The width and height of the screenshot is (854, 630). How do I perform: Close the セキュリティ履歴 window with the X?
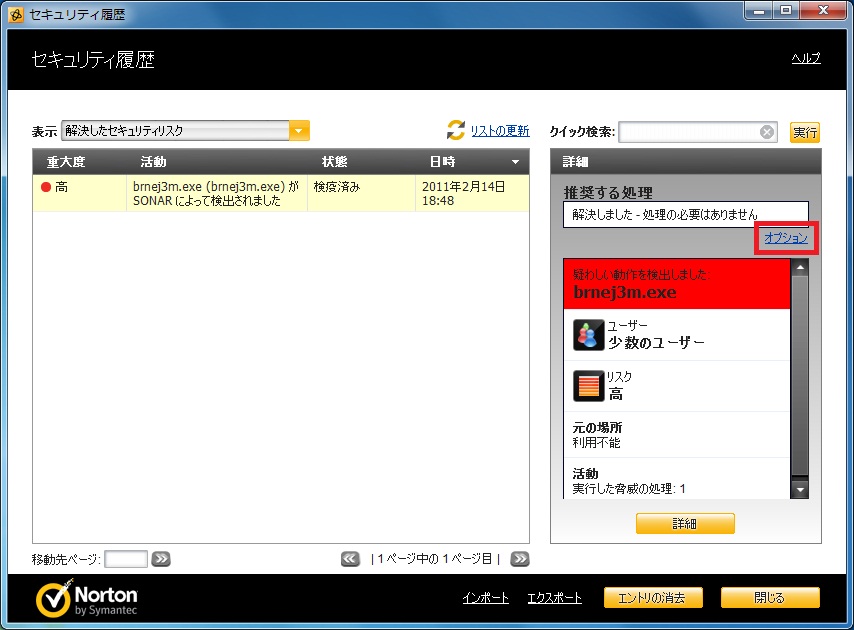point(824,10)
